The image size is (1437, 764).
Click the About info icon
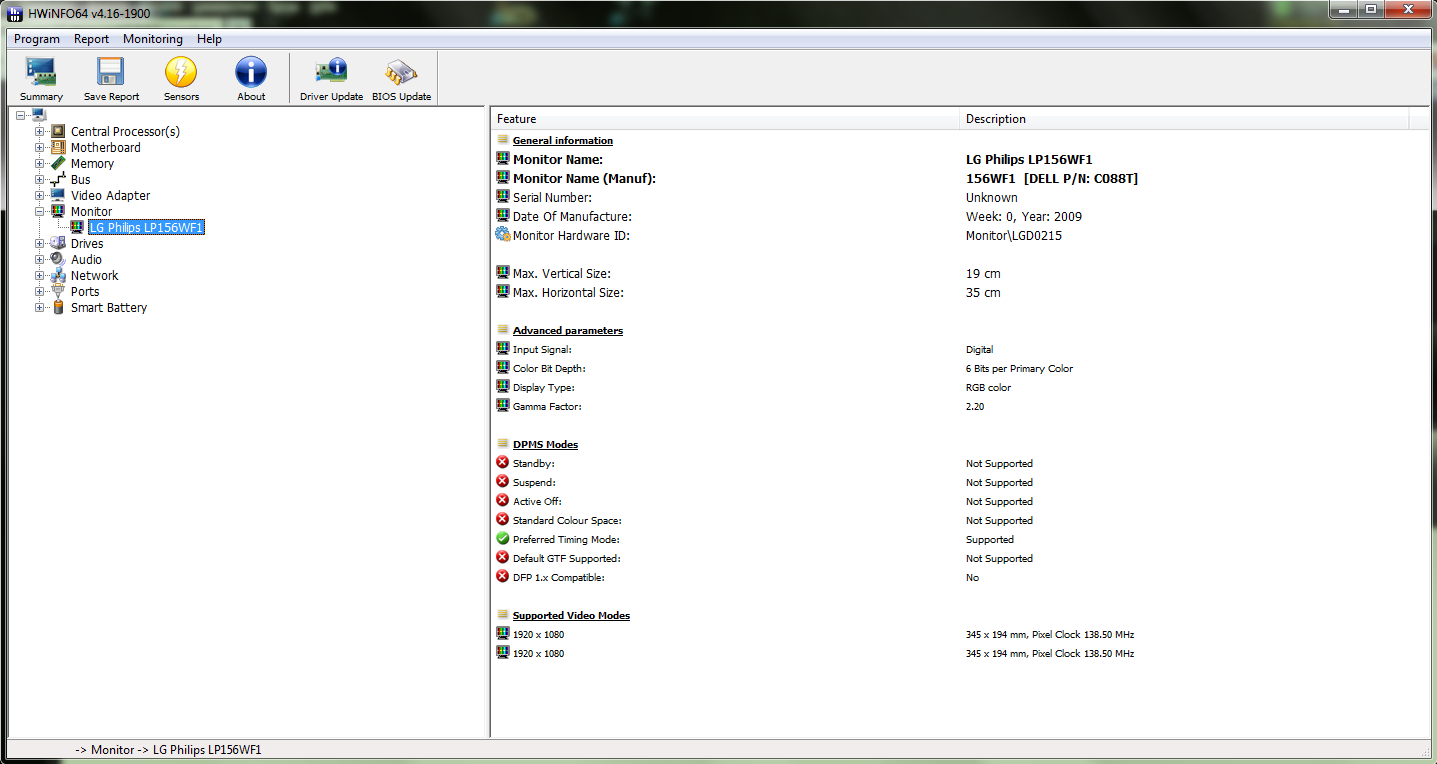251,72
